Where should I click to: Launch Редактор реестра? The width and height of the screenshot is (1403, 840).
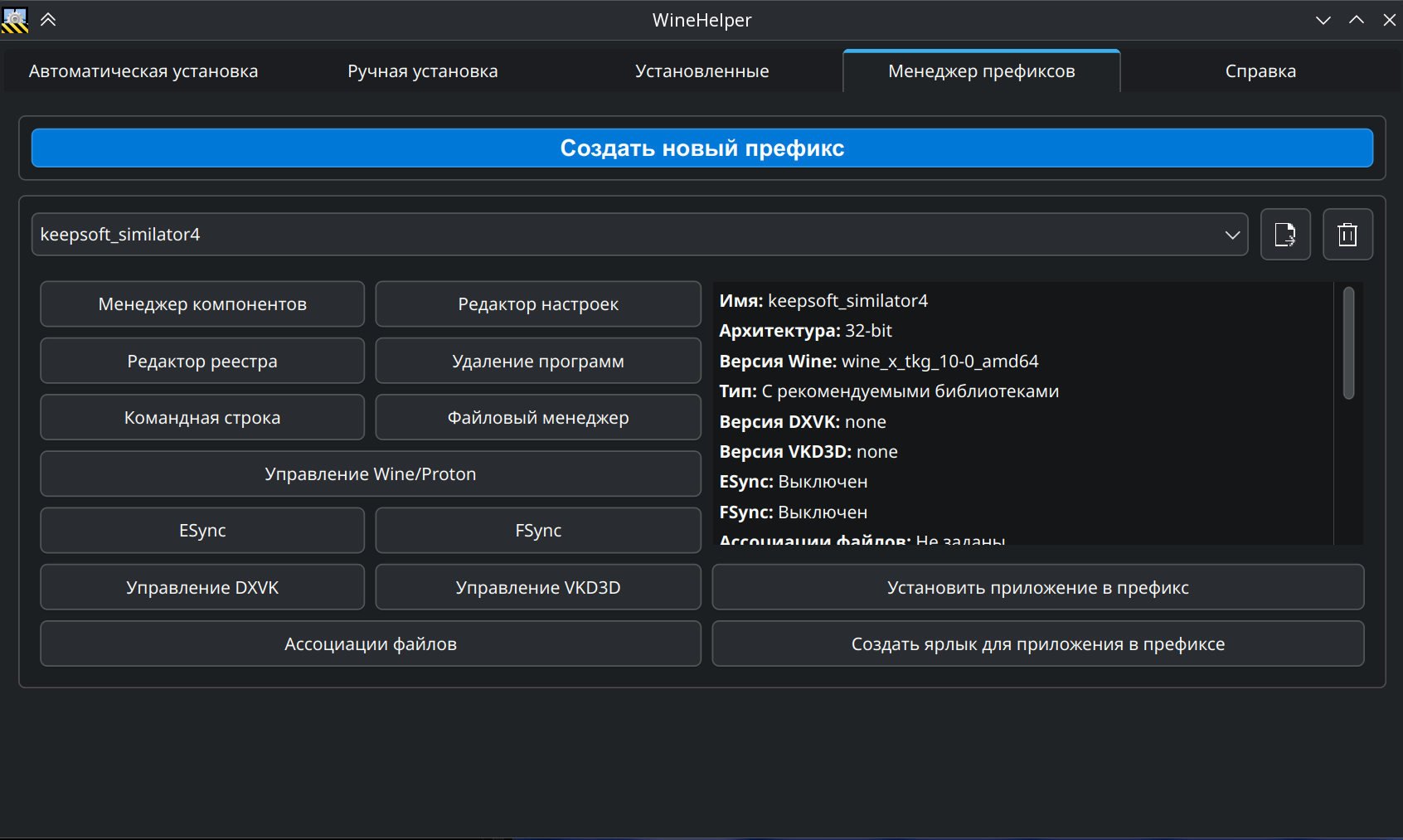(202, 361)
